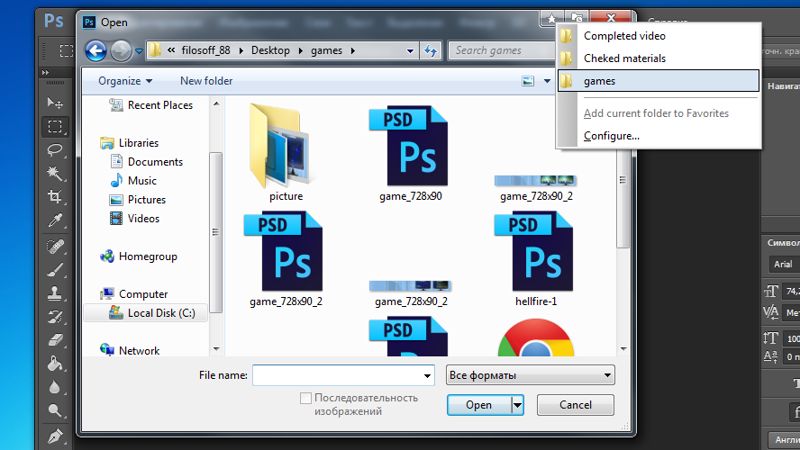Click the baseline shift icon in Character panel
This screenshot has height=450, width=800.
770,357
